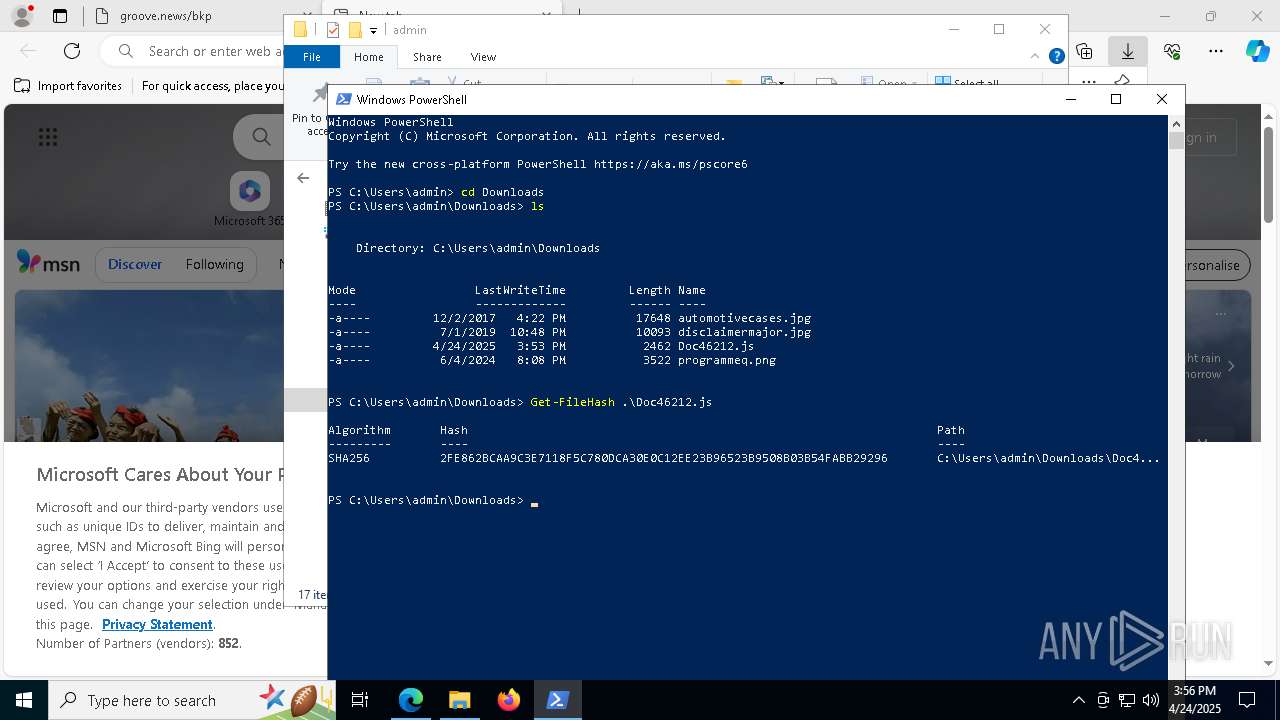Open Windows Start menu
The image size is (1280, 720).
tap(23, 700)
